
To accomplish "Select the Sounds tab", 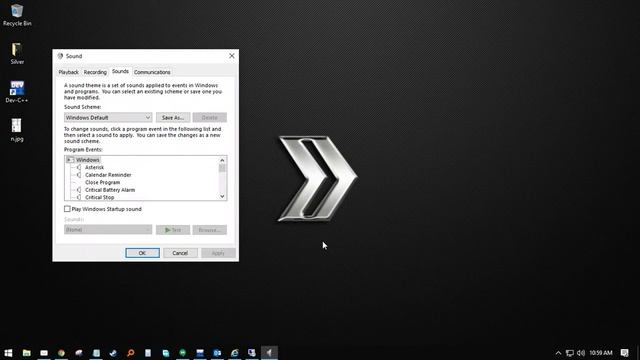I will tap(120, 71).
